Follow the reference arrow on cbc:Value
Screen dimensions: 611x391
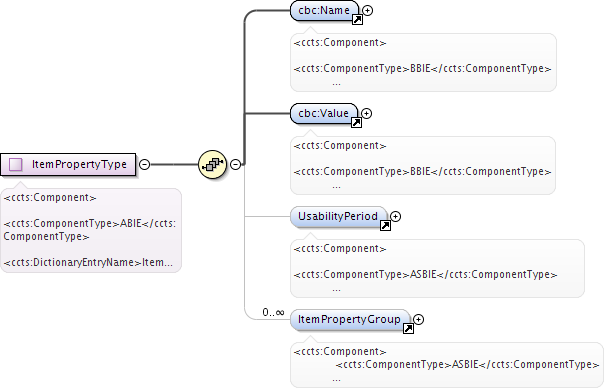pyautogui.click(x=356, y=123)
